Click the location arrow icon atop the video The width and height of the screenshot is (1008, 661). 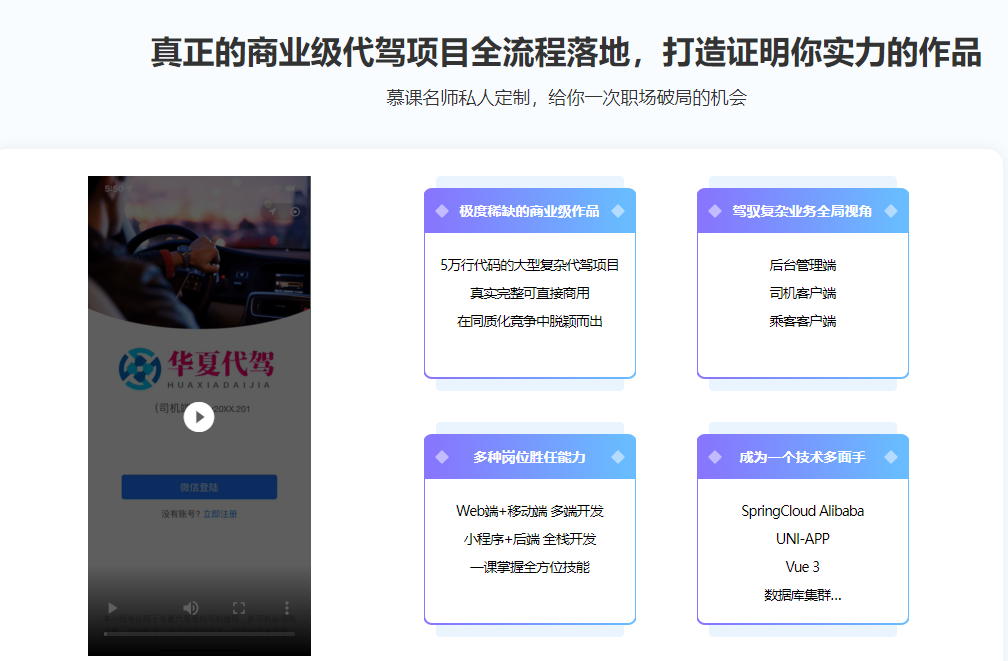click(x=272, y=211)
